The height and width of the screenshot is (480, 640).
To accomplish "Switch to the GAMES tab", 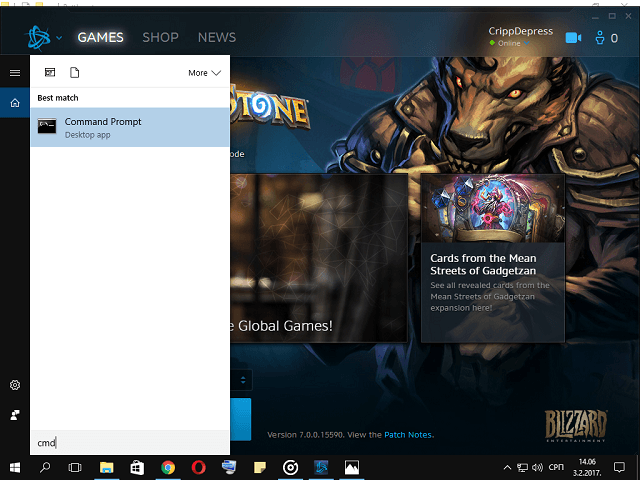I will pos(100,38).
